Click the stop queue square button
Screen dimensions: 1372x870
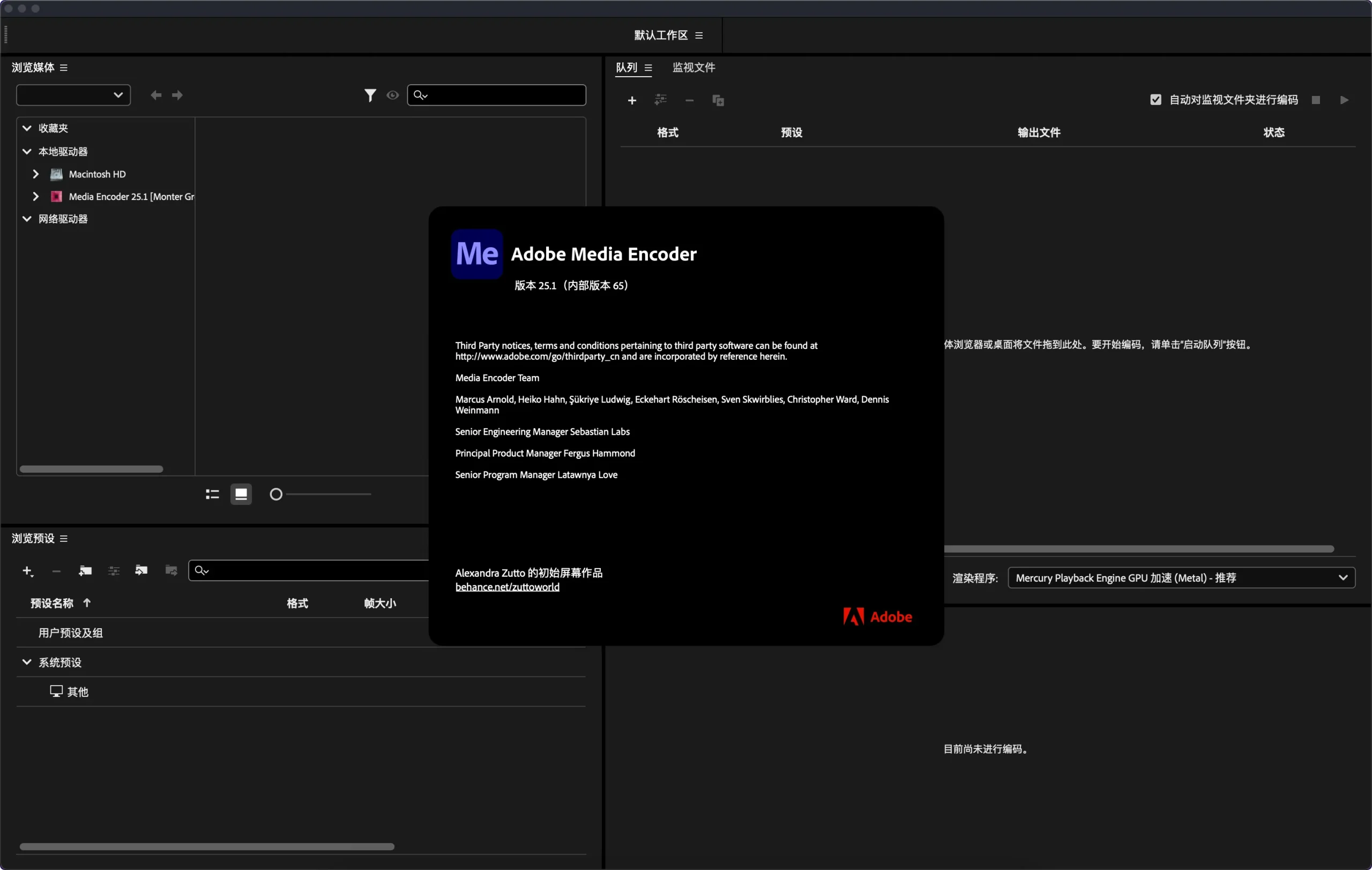1316,100
